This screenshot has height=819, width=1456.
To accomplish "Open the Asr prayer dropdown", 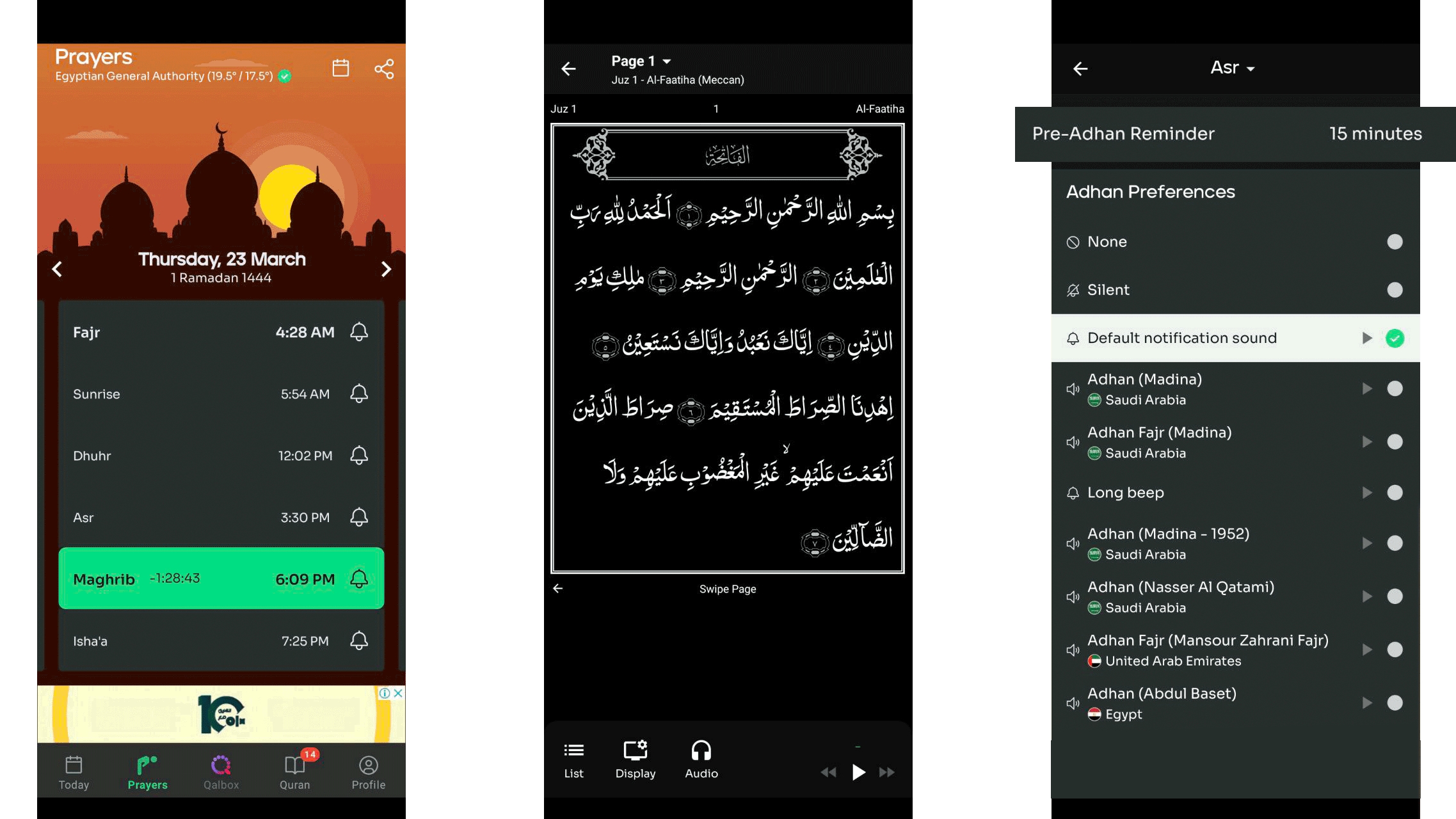I will click(x=1232, y=67).
